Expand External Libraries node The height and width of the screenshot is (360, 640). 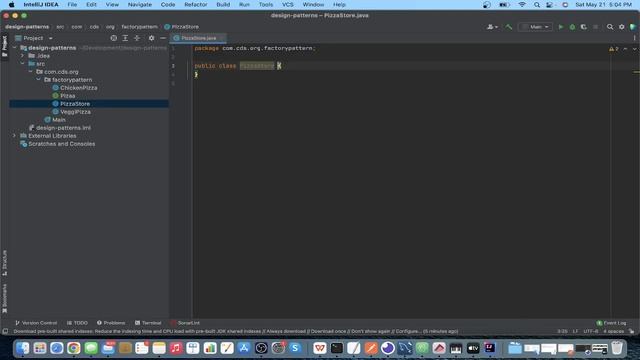[x=15, y=136]
